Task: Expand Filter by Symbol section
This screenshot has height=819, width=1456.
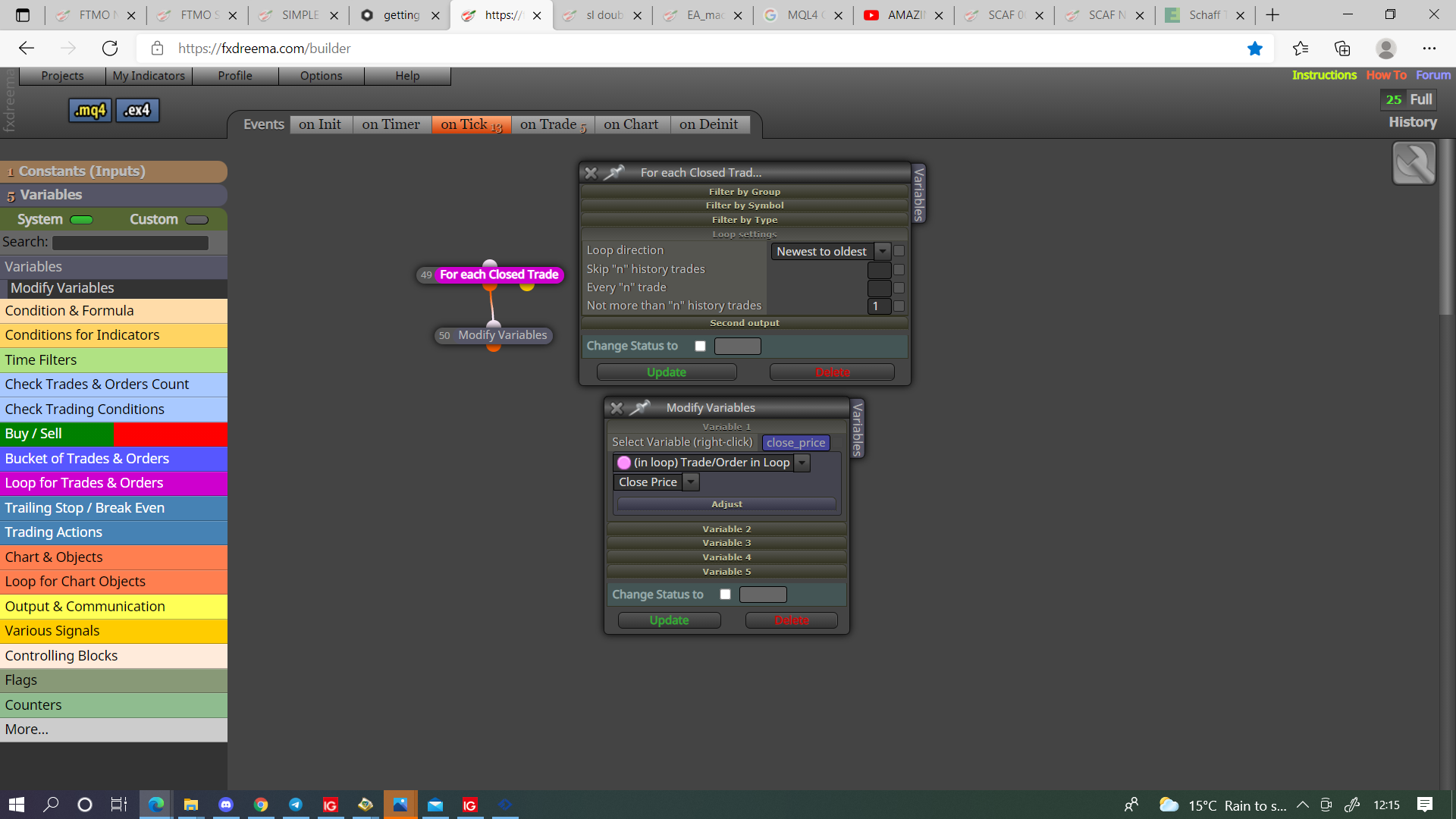Action: pyautogui.click(x=745, y=206)
